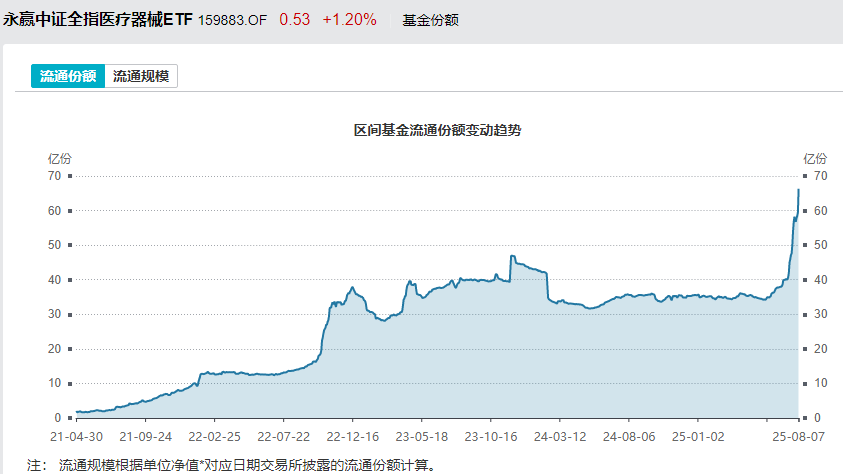Screen dimensions: 843x474
Task: Click the left axis unit label 亿份
Action: coord(59,159)
